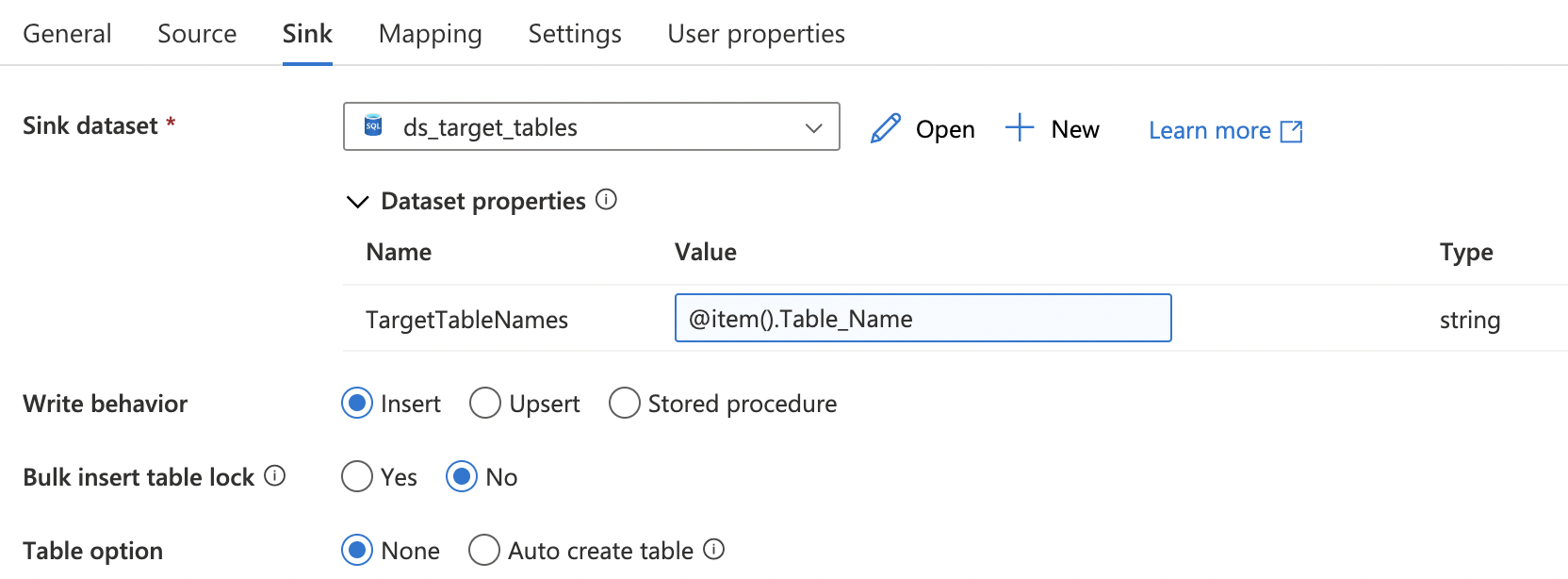Viewport: 1568px width, 579px height.
Task: Click the Auto create table info icon
Action: pyautogui.click(x=714, y=549)
